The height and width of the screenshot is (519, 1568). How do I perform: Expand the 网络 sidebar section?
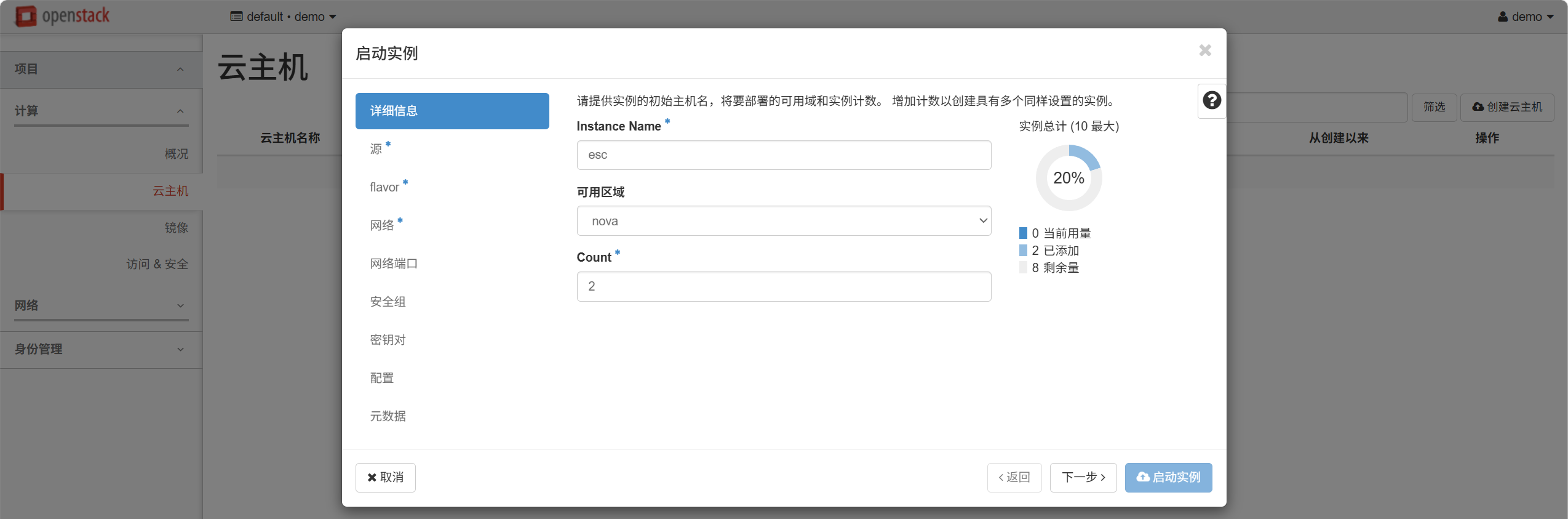tap(101, 305)
